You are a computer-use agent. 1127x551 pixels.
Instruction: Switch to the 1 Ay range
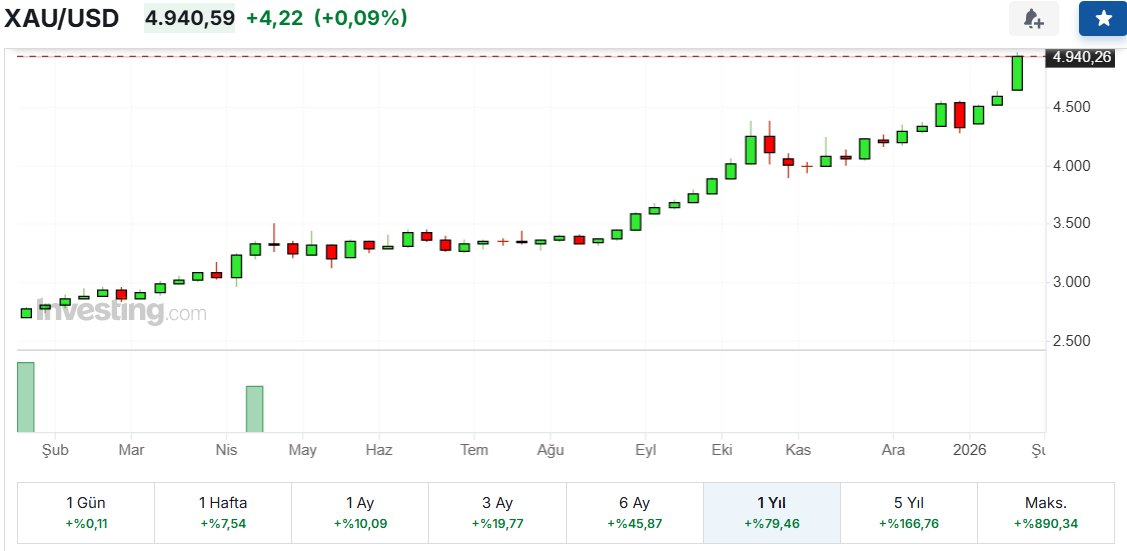pos(360,512)
